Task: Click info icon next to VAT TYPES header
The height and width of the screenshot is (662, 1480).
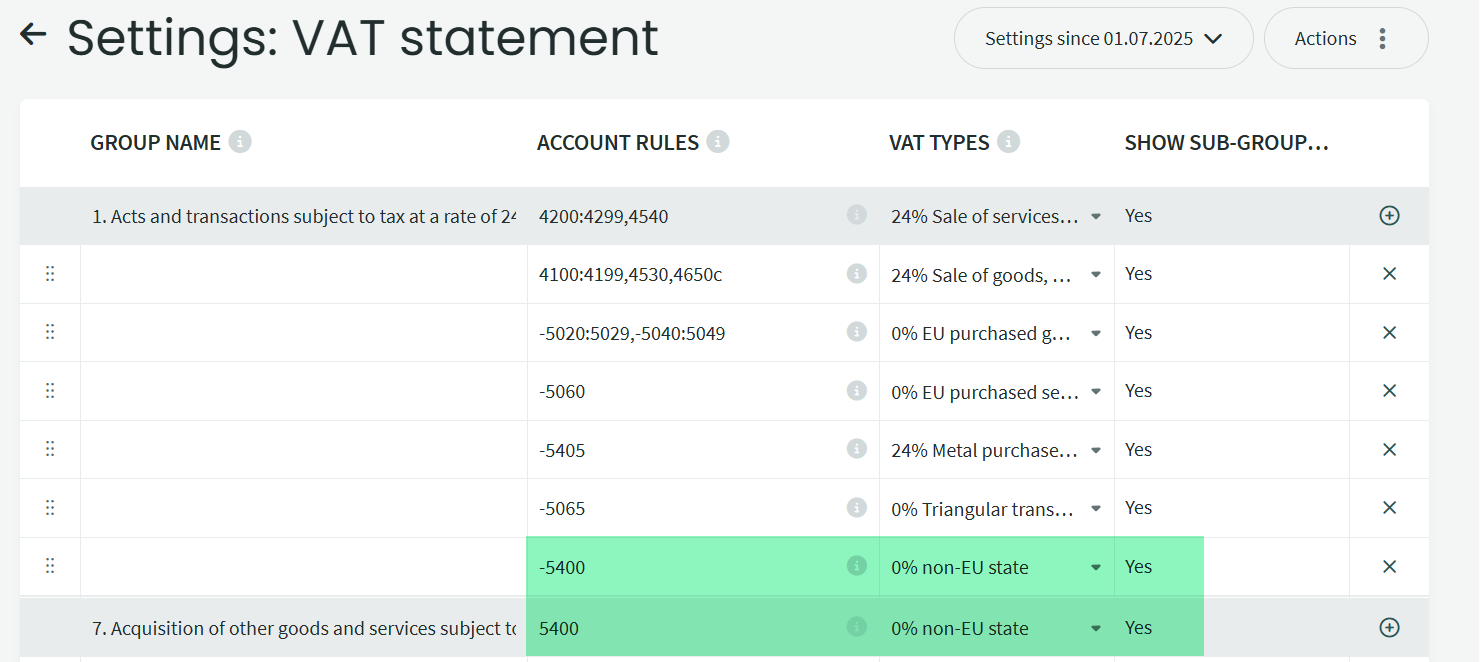Action: click(x=1009, y=142)
